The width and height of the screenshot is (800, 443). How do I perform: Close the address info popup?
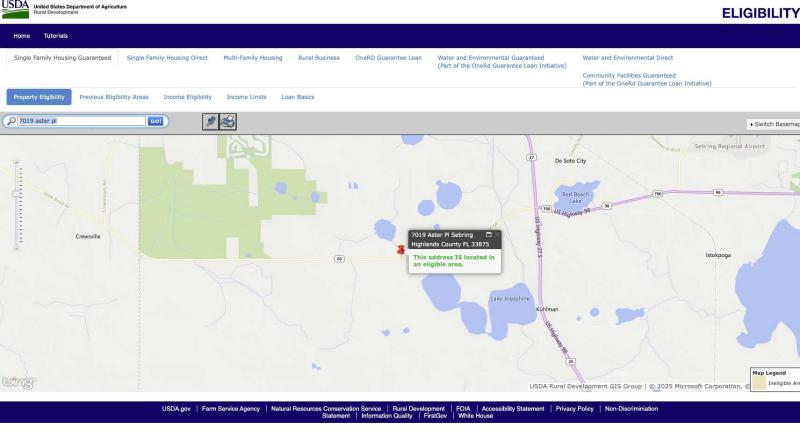[x=498, y=235]
